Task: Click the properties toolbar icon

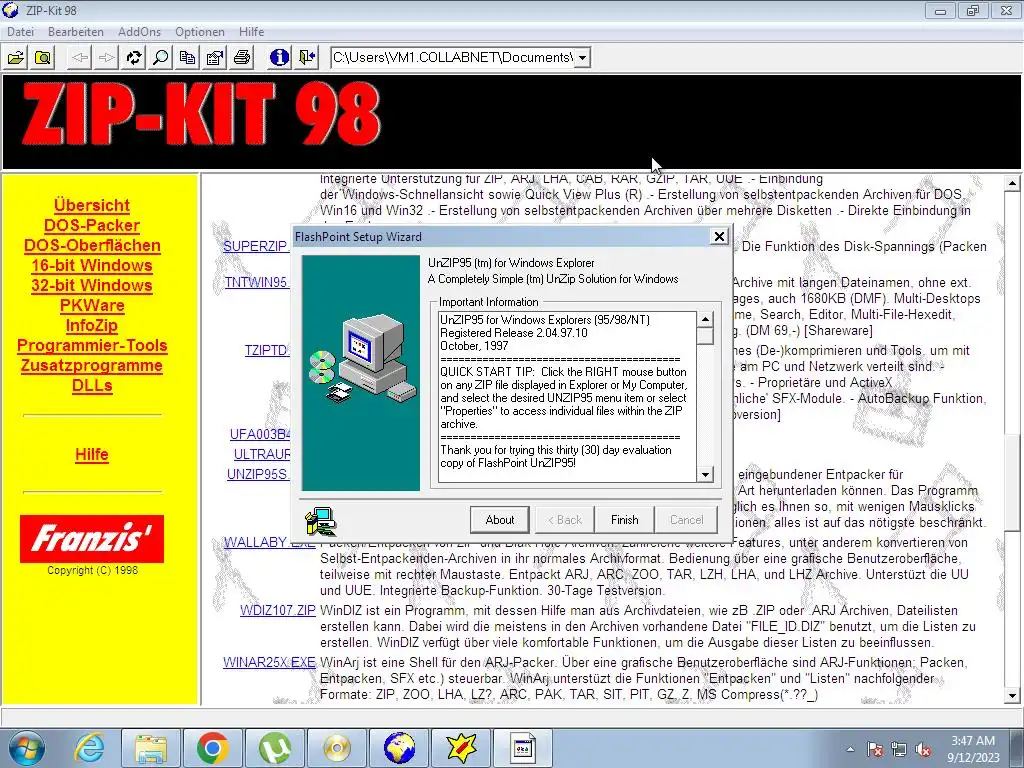Action: [214, 57]
